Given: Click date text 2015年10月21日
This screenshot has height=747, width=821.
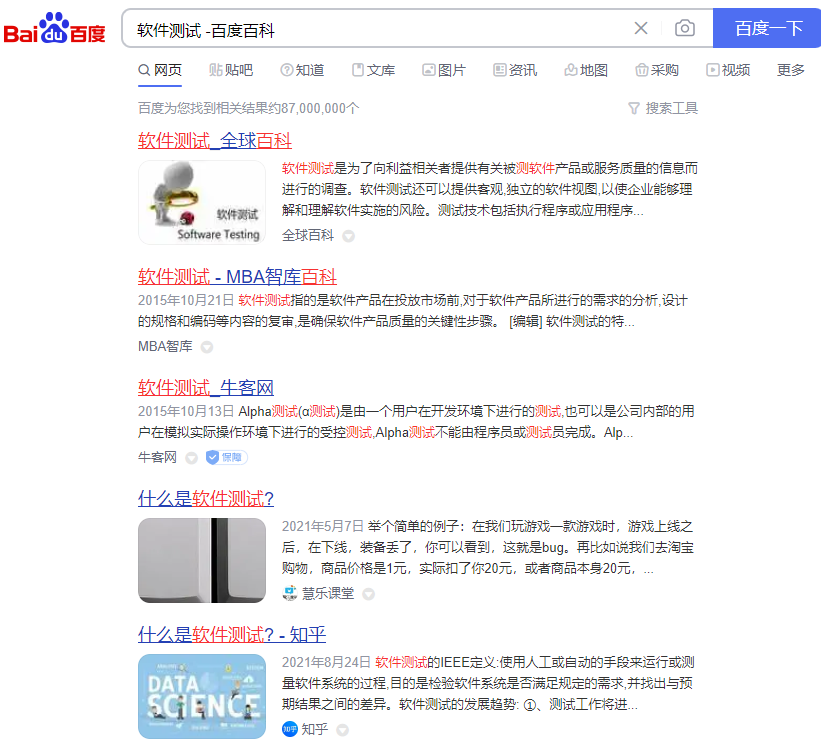Looking at the screenshot, I should tap(186, 300).
